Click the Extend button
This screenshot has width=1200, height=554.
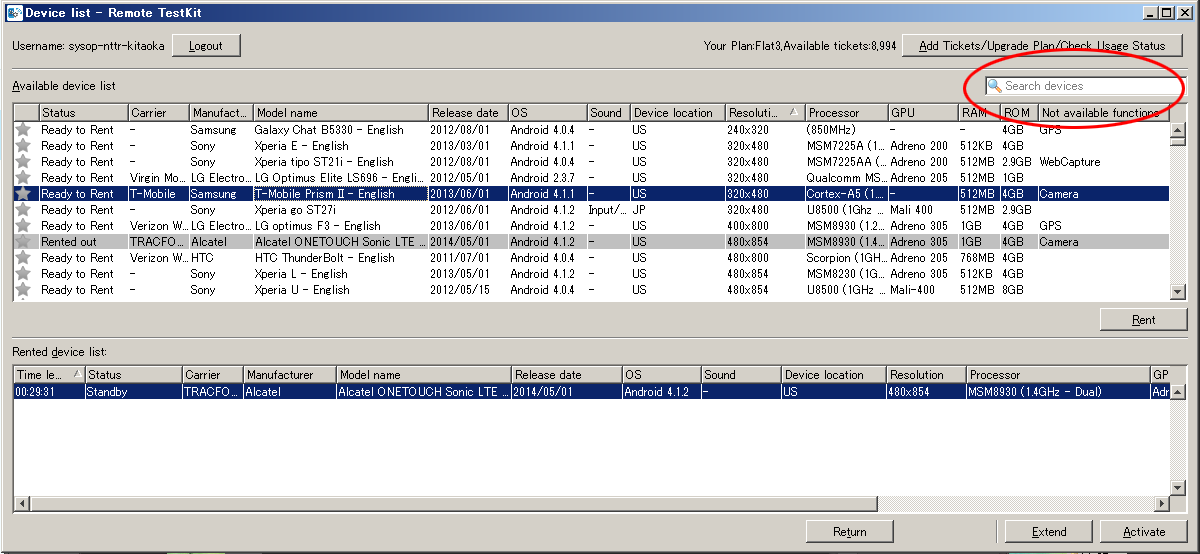1049,532
